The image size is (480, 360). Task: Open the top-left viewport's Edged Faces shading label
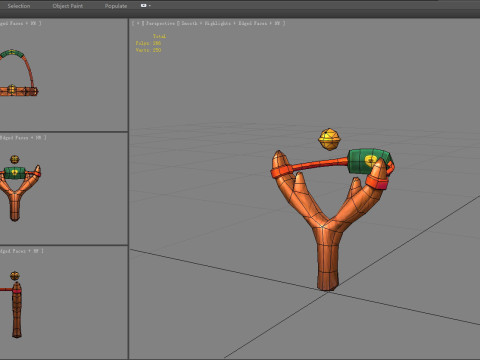point(19,23)
